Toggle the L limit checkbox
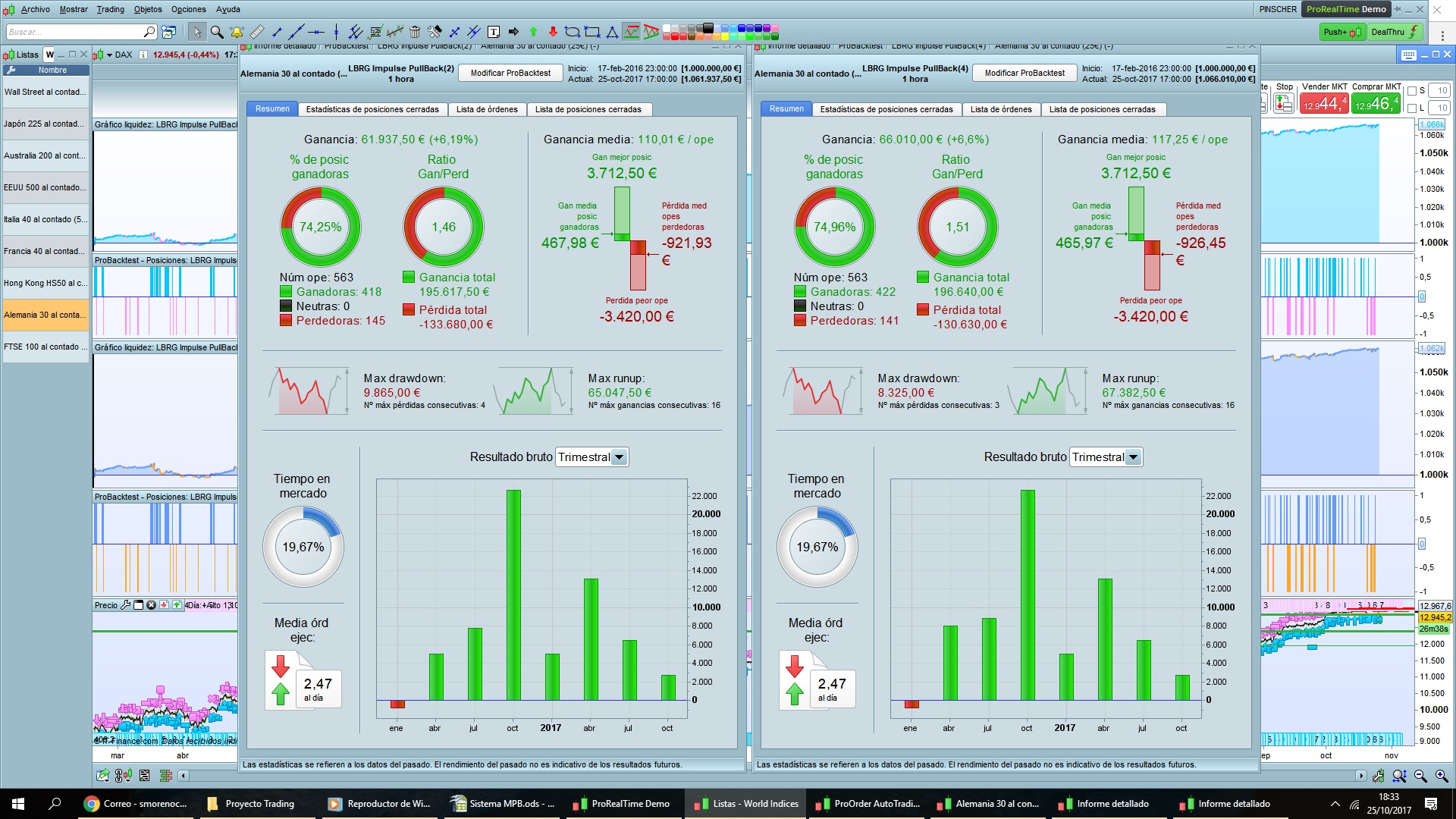Viewport: 1456px width, 819px height. (1412, 108)
